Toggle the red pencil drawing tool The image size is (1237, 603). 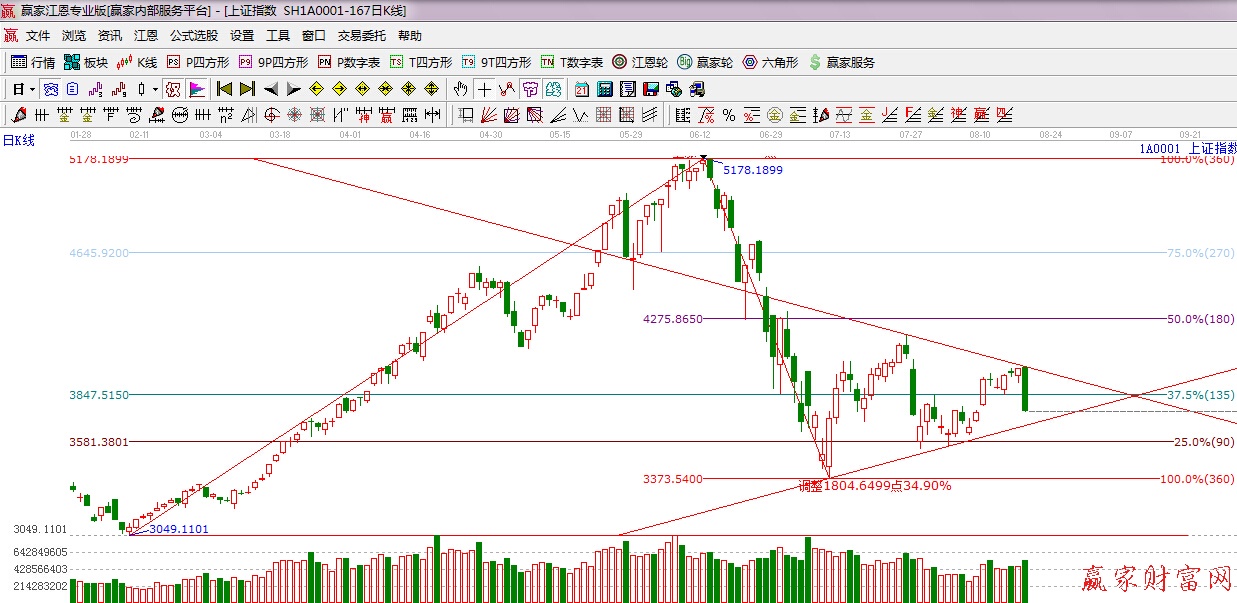click(x=18, y=115)
